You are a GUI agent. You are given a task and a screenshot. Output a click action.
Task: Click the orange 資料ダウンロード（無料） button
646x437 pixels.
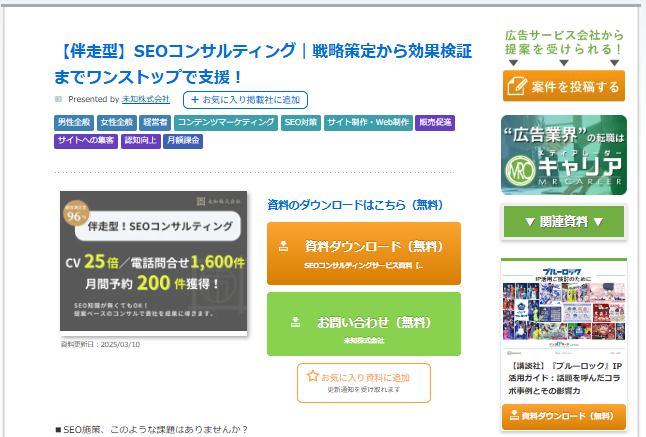(364, 253)
